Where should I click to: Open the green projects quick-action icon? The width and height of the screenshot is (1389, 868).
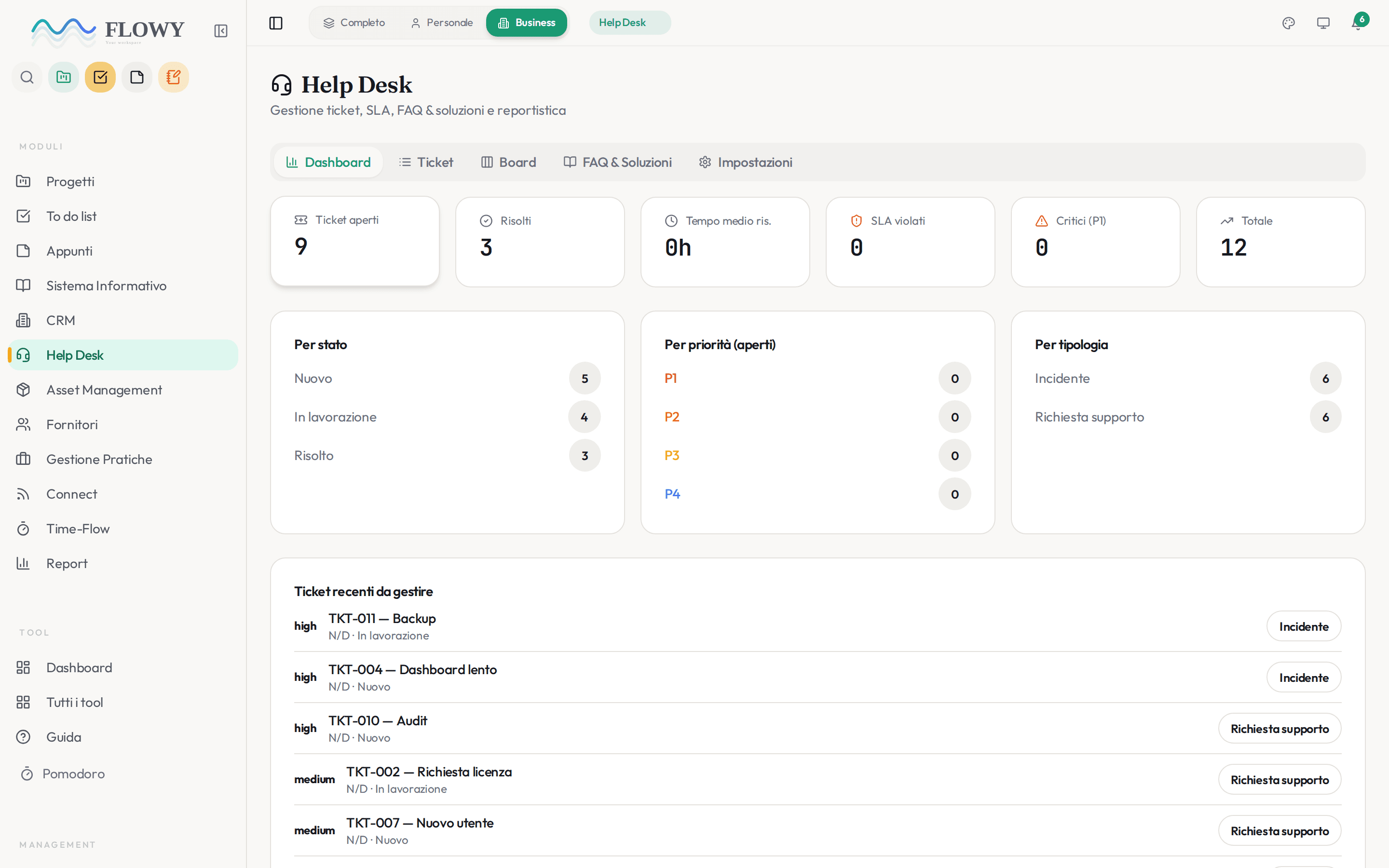(x=64, y=77)
